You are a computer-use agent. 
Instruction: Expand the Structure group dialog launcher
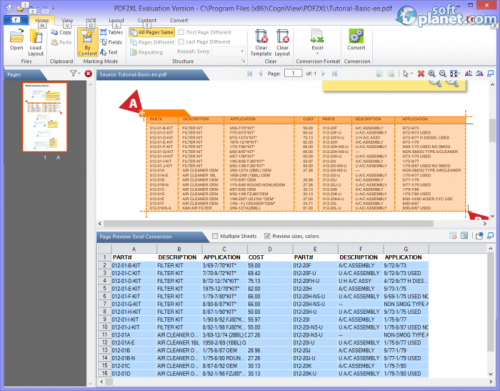tap(243, 61)
